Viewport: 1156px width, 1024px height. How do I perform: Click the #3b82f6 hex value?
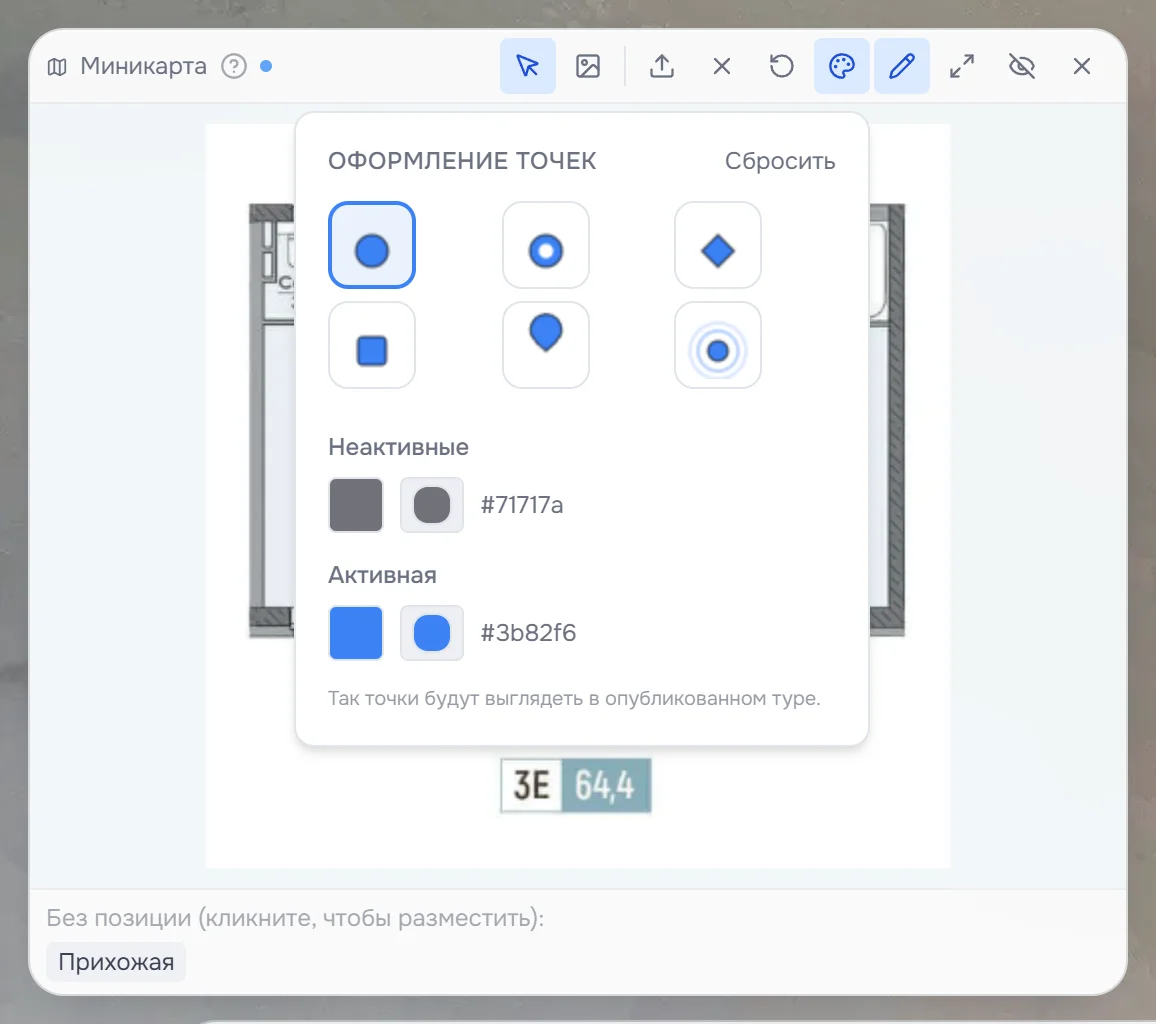tap(529, 633)
